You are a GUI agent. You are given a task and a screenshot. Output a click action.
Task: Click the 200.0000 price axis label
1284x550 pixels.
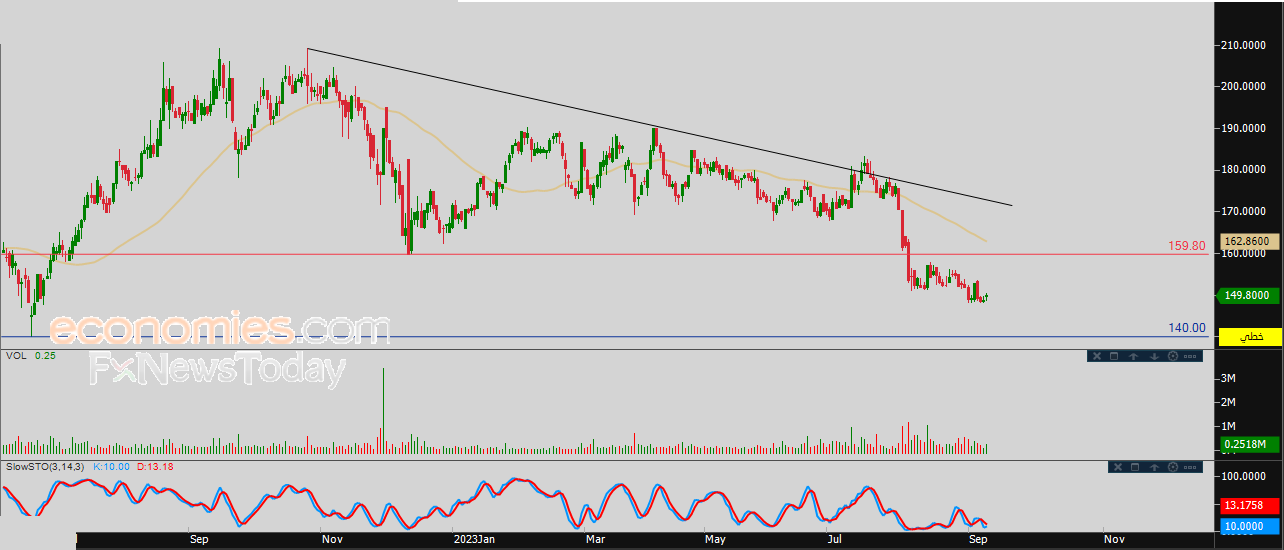1246,86
